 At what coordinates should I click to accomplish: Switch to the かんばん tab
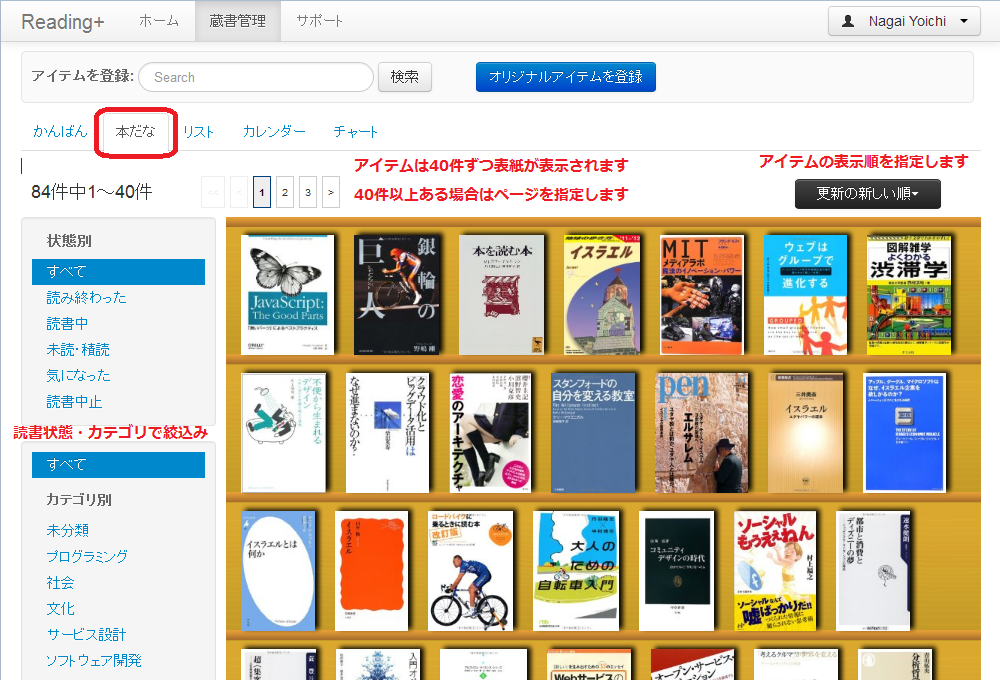click(60, 131)
